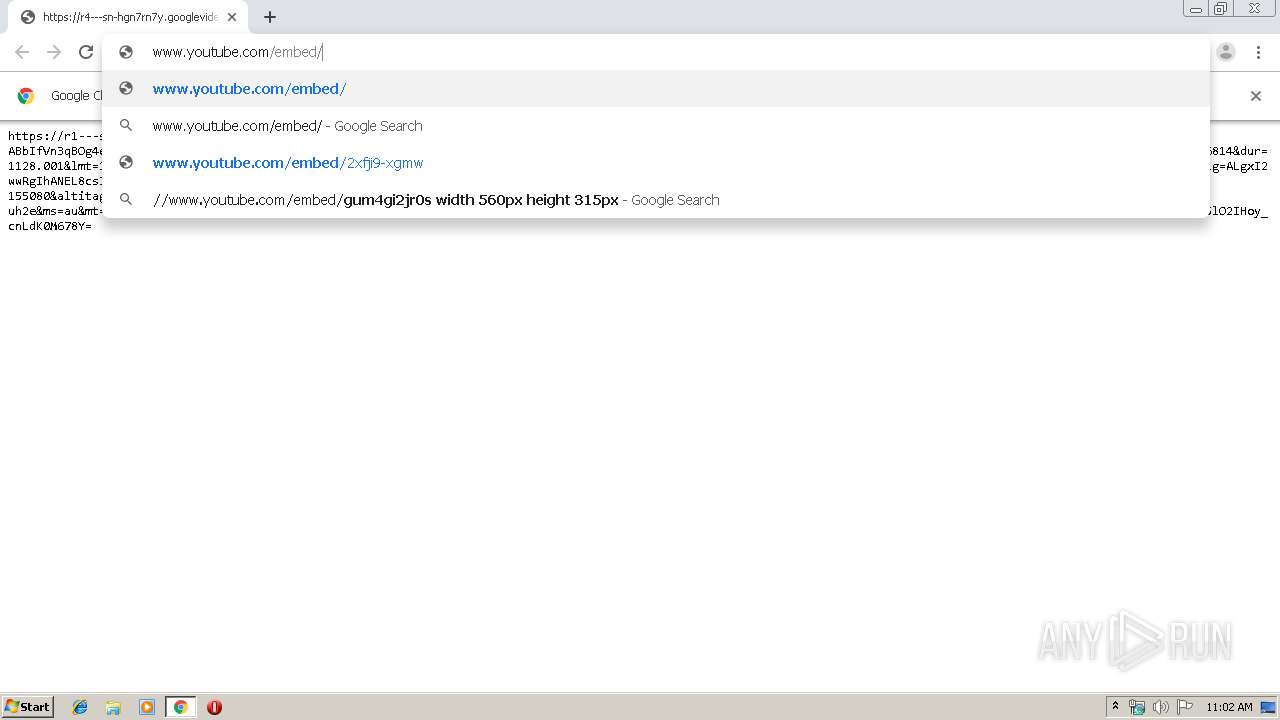Open a new browser tab
1280x720 pixels.
270,17
